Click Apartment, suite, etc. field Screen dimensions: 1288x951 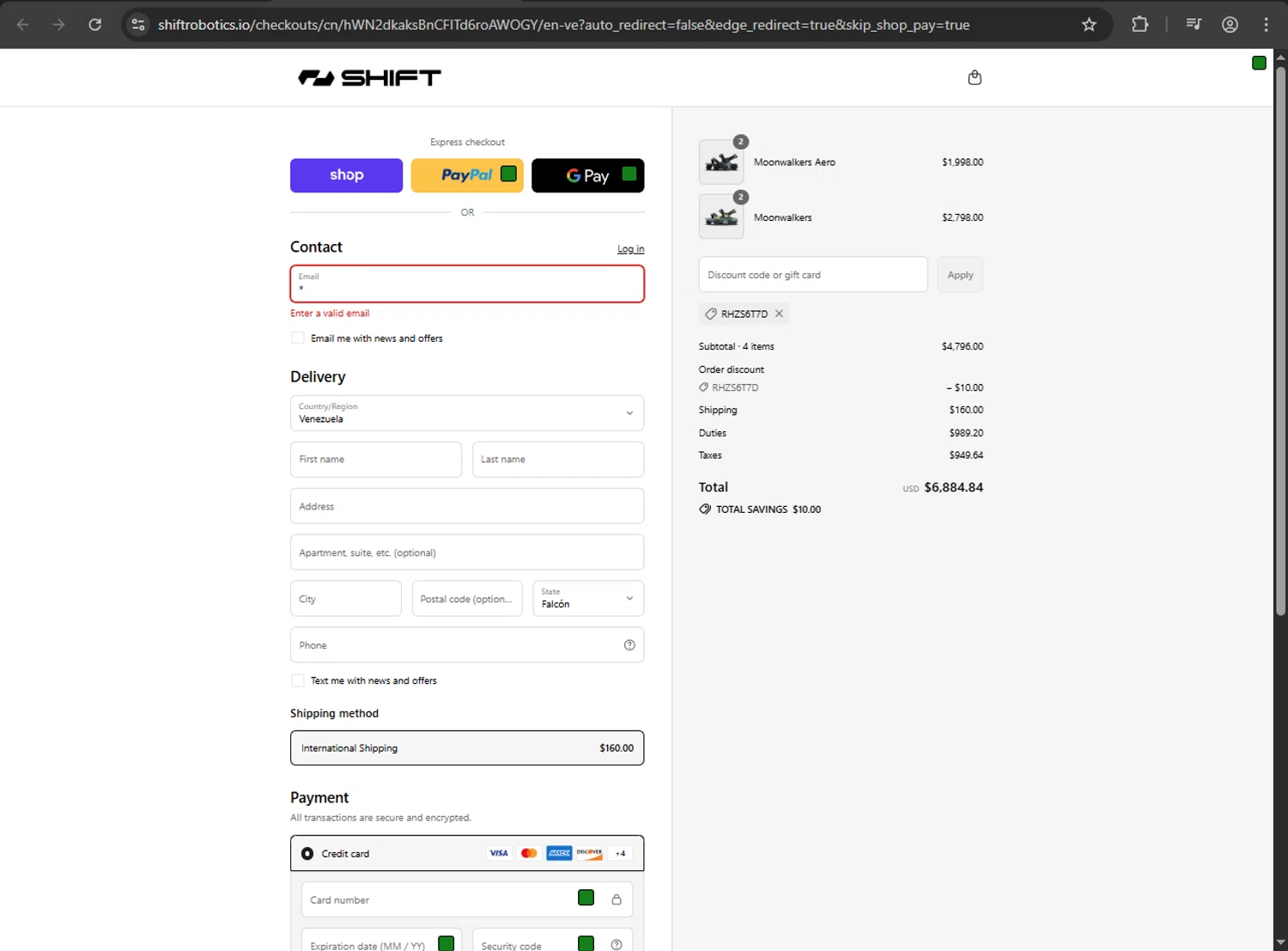tap(467, 552)
